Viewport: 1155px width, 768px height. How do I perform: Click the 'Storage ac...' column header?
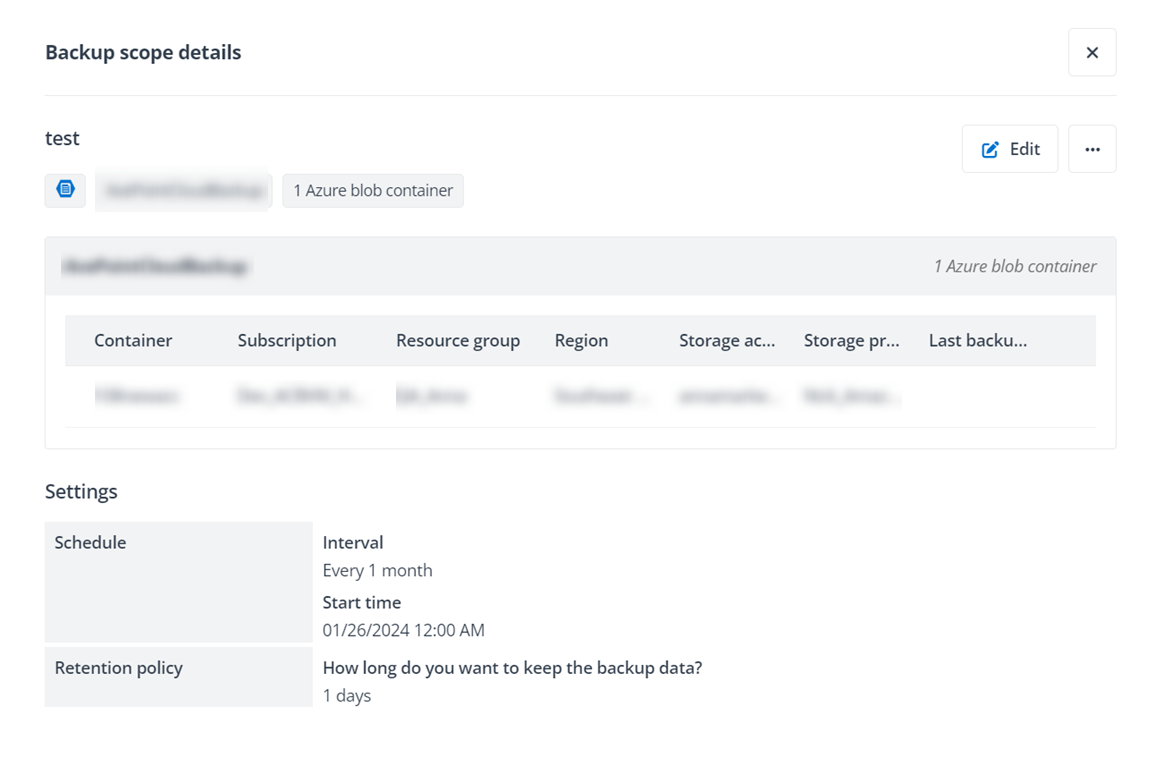[727, 340]
